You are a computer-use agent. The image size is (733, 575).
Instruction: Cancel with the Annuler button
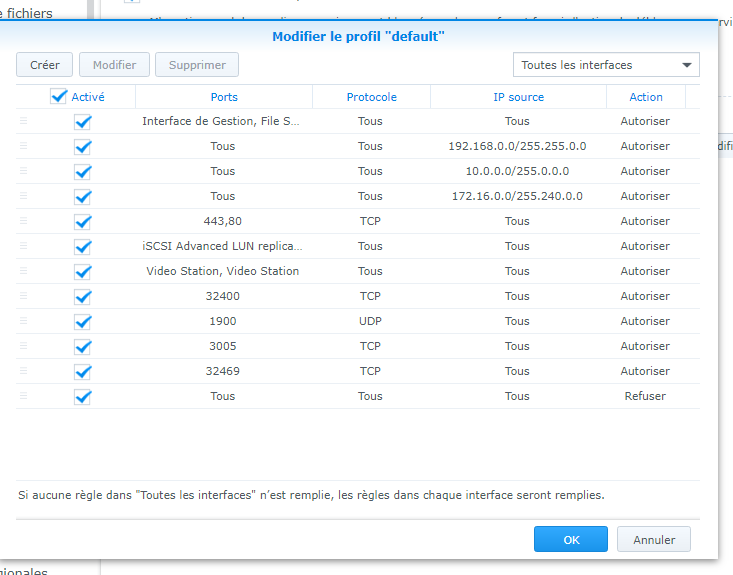pyautogui.click(x=653, y=539)
